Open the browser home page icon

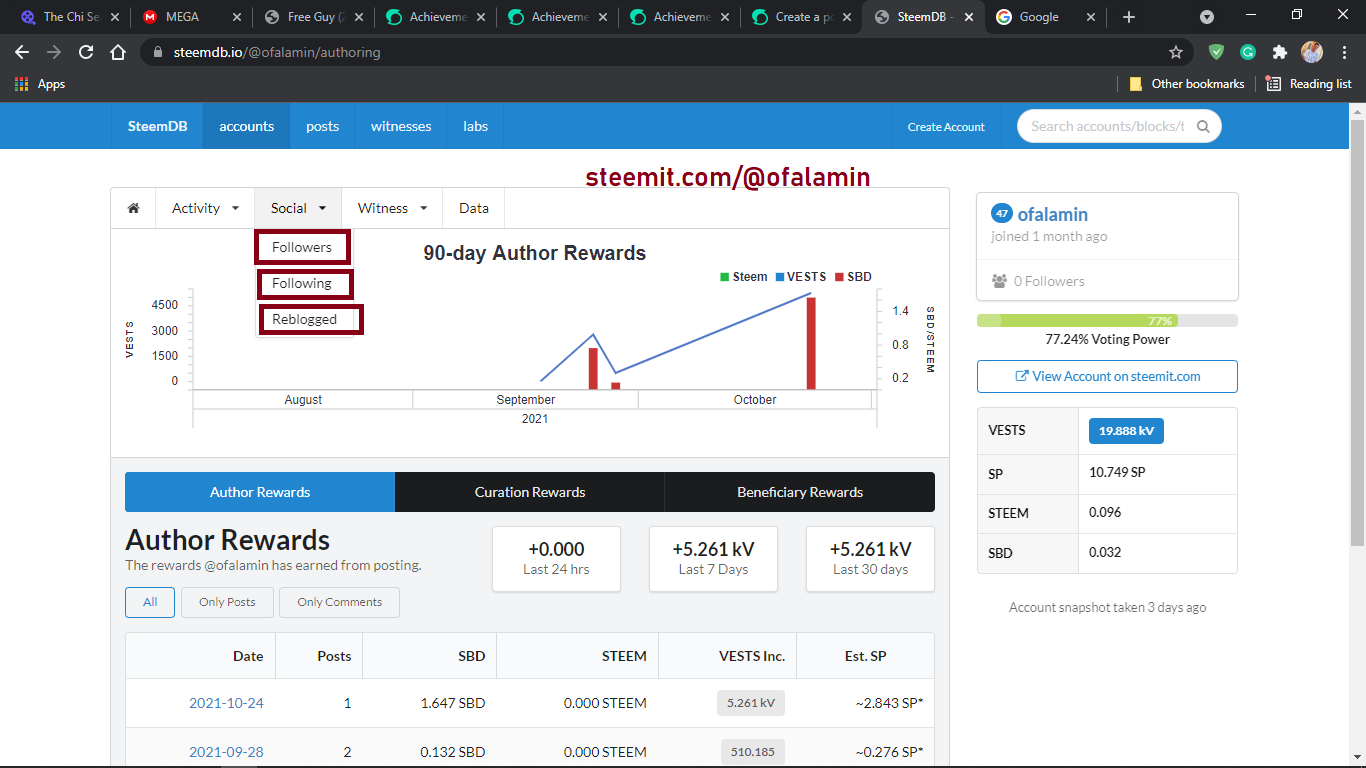point(118,52)
